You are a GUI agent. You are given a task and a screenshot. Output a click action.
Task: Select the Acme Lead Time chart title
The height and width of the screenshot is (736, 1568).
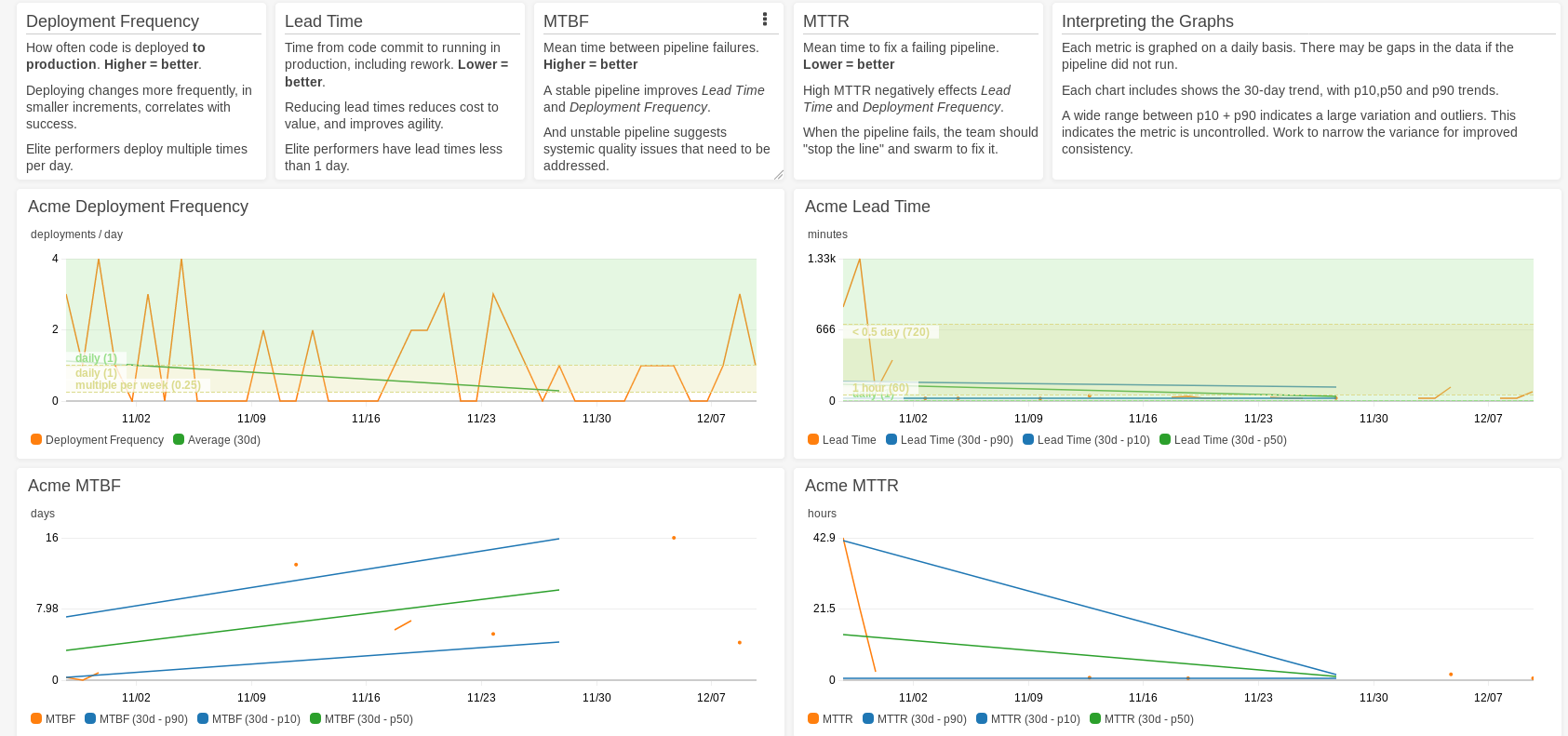click(x=867, y=207)
